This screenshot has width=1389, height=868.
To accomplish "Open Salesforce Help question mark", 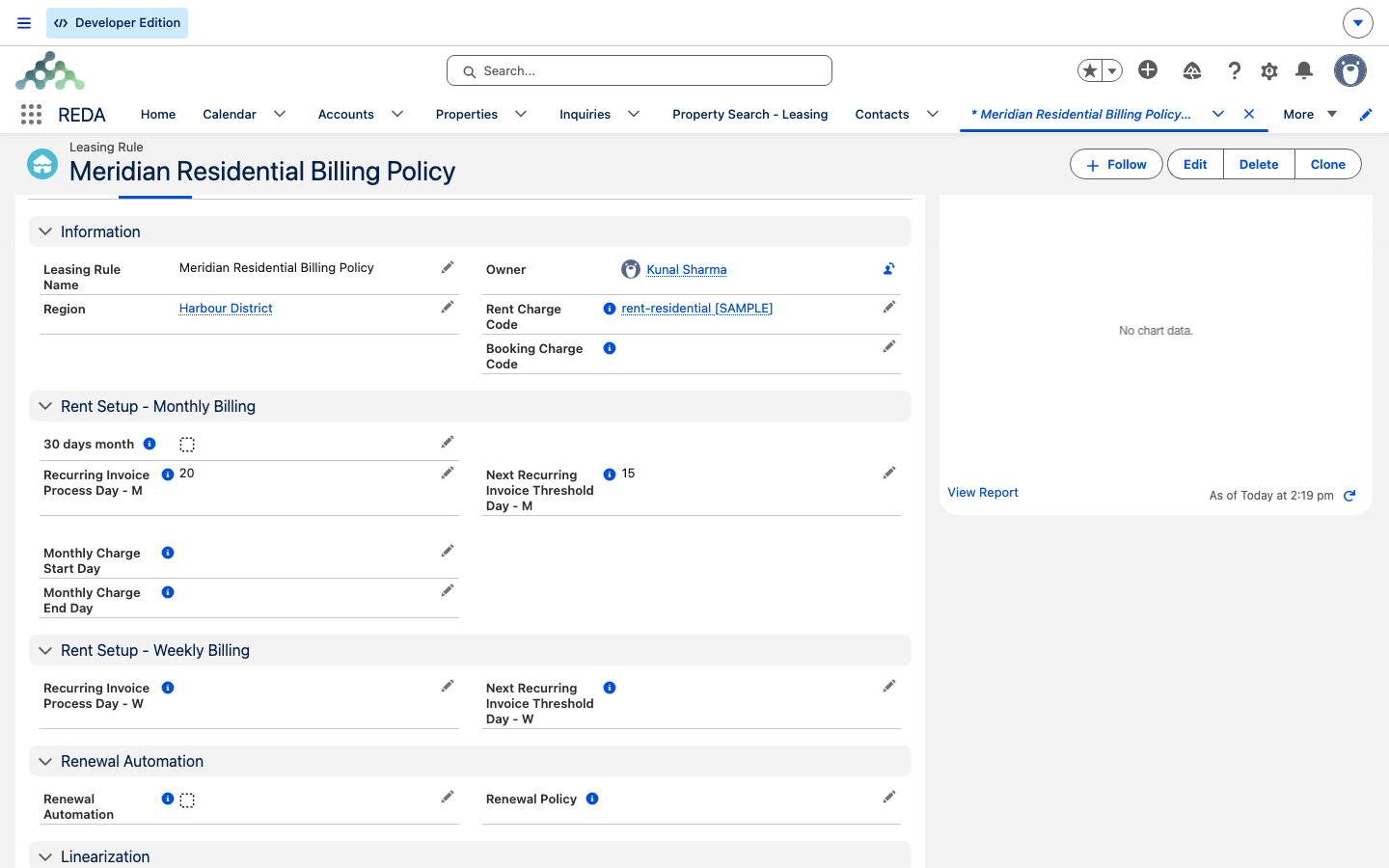I will click(1234, 70).
